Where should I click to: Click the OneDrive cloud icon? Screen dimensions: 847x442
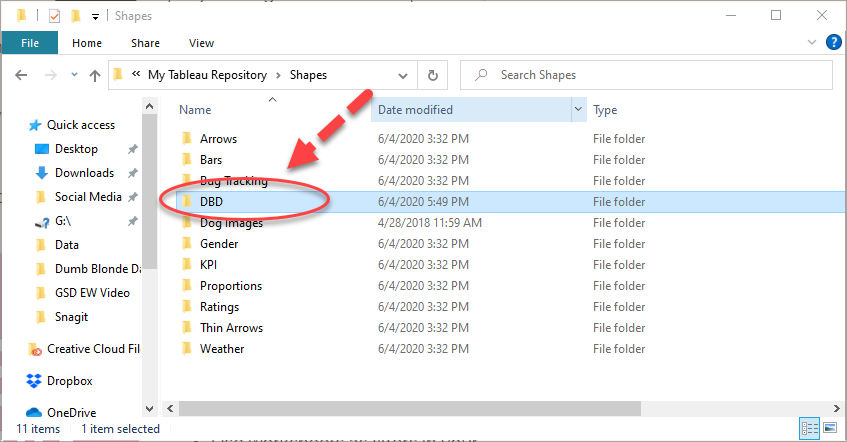tap(33, 412)
